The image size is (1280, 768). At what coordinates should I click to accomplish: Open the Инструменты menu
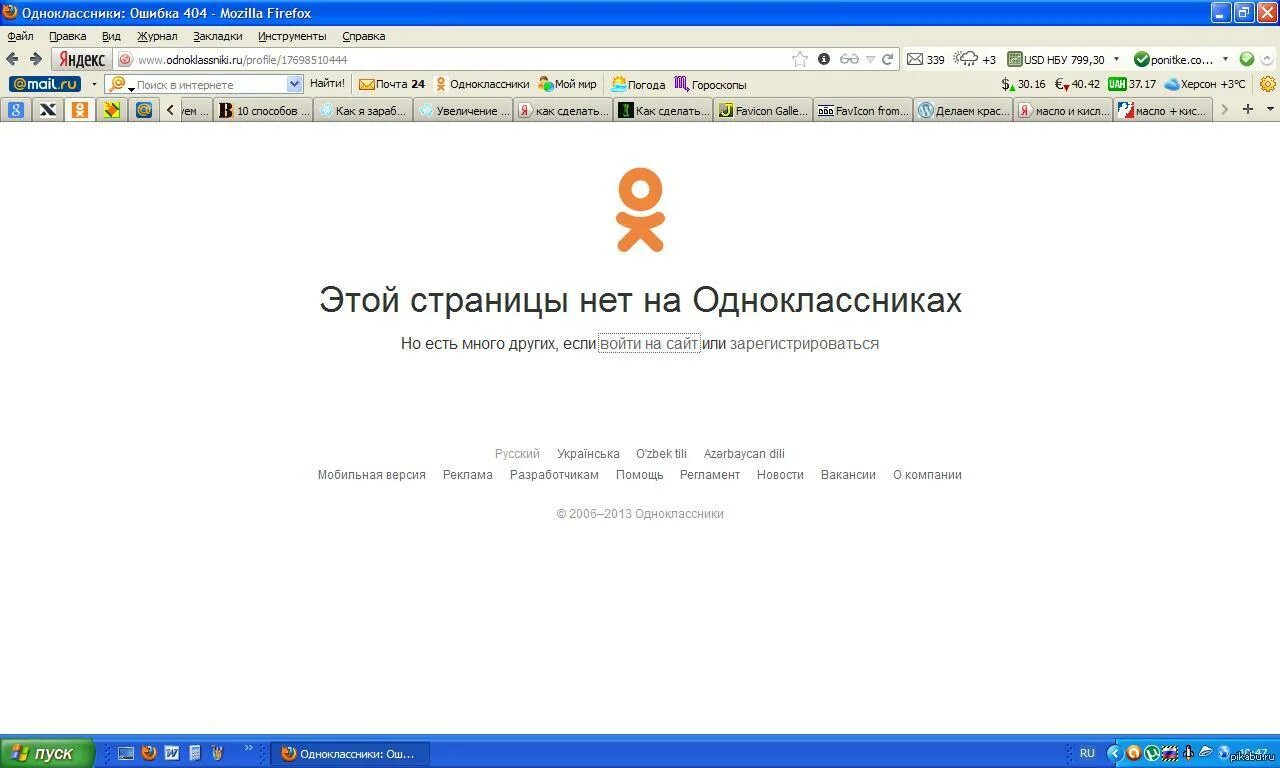tap(291, 36)
